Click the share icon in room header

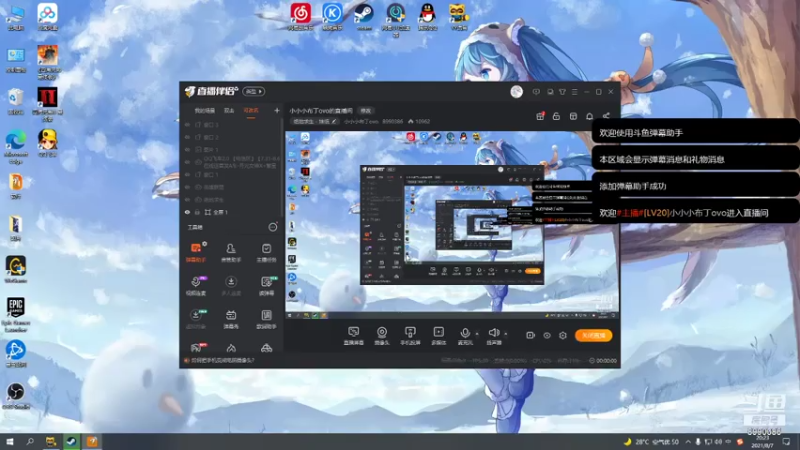(606, 116)
